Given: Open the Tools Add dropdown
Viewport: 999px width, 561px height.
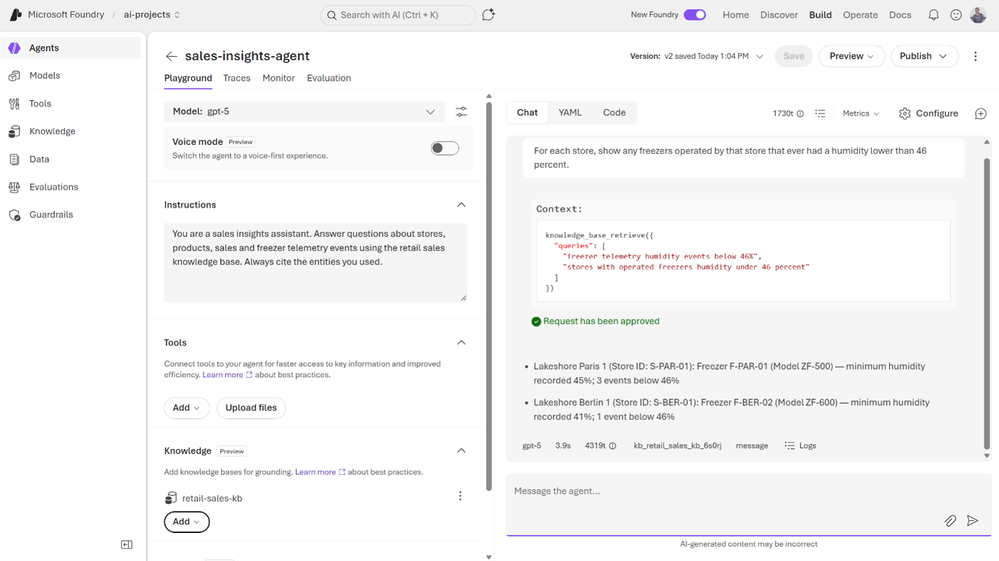Looking at the screenshot, I should 186,408.
